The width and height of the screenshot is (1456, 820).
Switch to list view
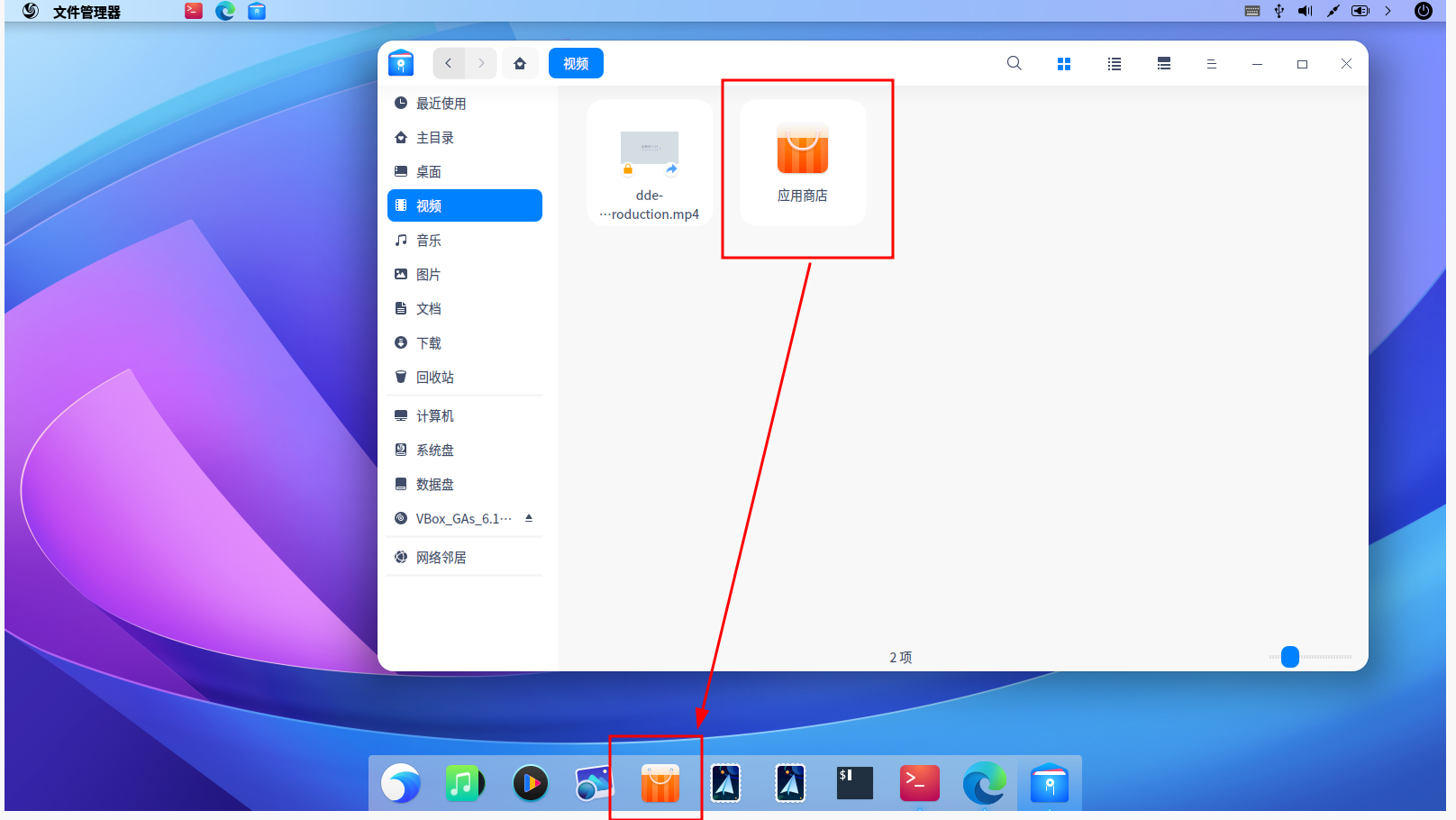(x=1115, y=64)
